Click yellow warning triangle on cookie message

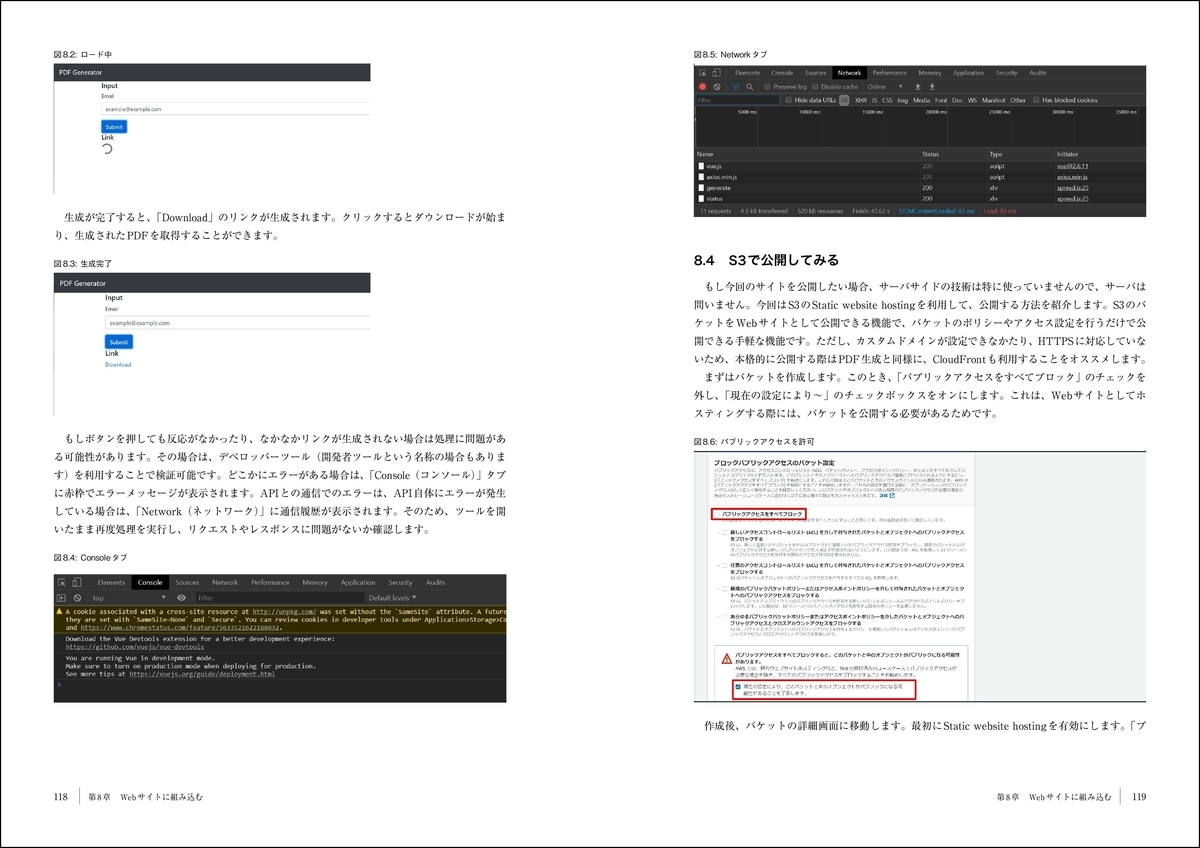click(x=58, y=611)
